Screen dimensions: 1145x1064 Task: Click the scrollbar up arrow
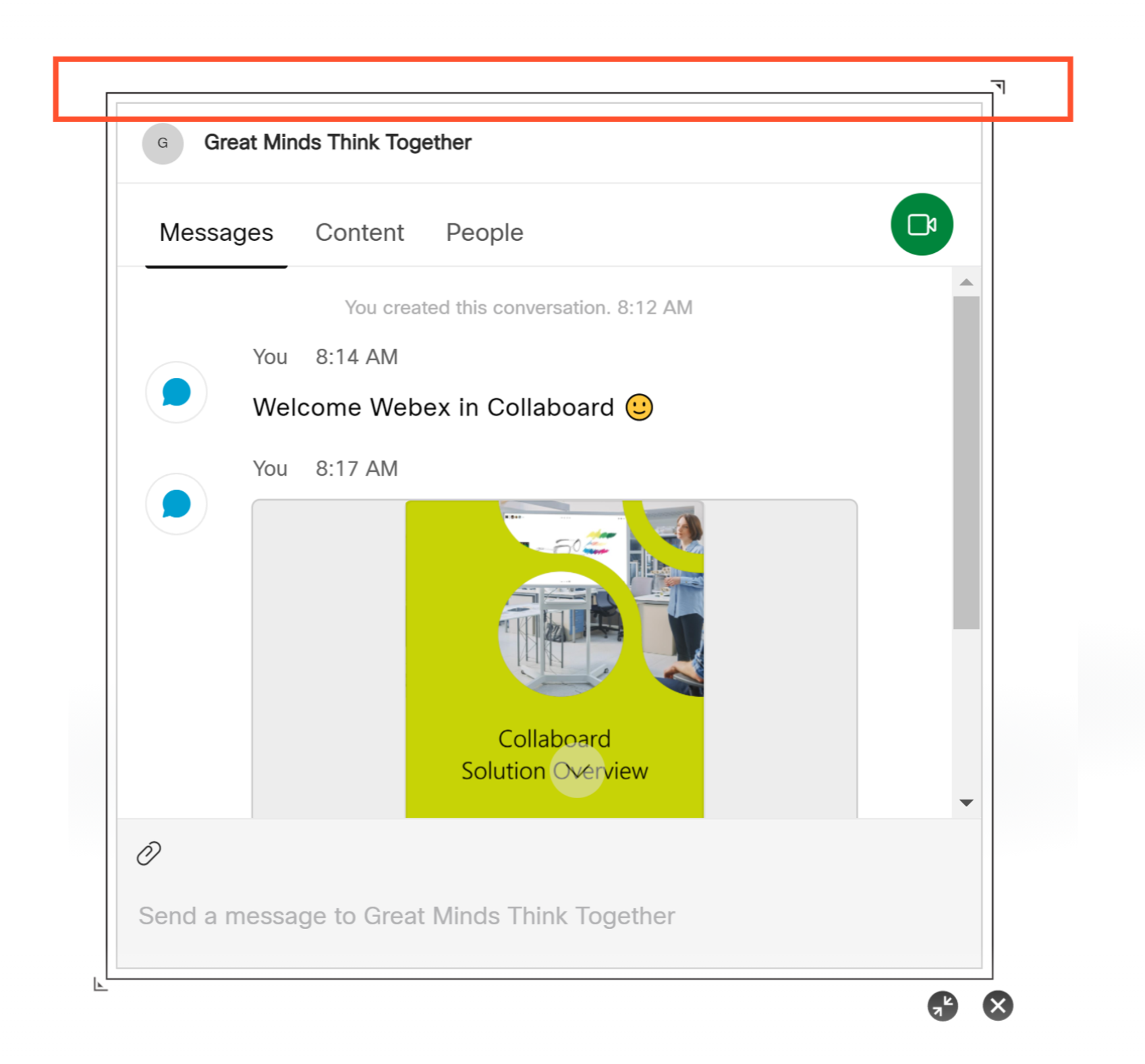click(966, 282)
